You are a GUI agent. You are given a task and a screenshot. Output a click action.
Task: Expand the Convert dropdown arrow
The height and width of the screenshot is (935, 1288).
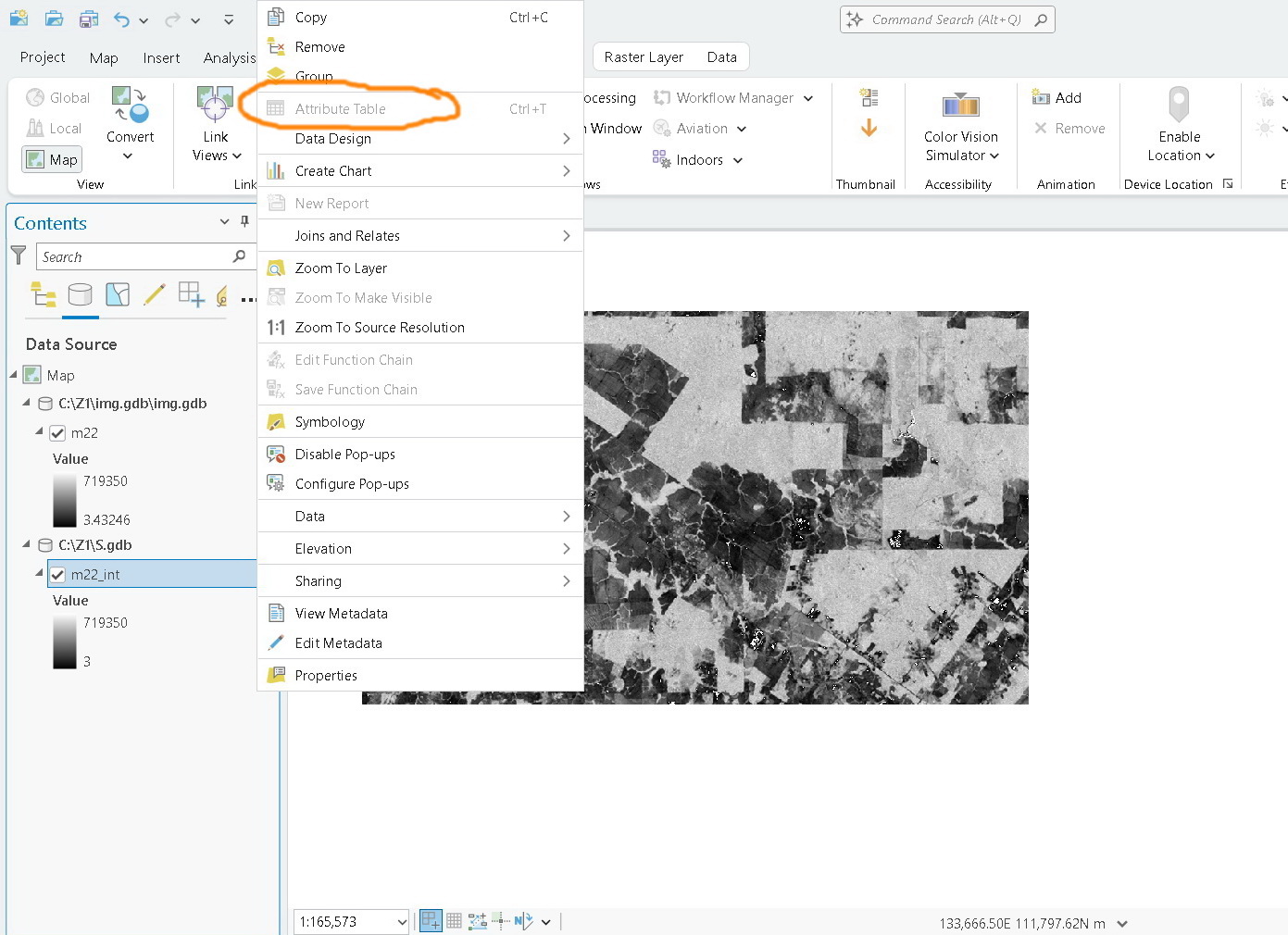(x=130, y=156)
